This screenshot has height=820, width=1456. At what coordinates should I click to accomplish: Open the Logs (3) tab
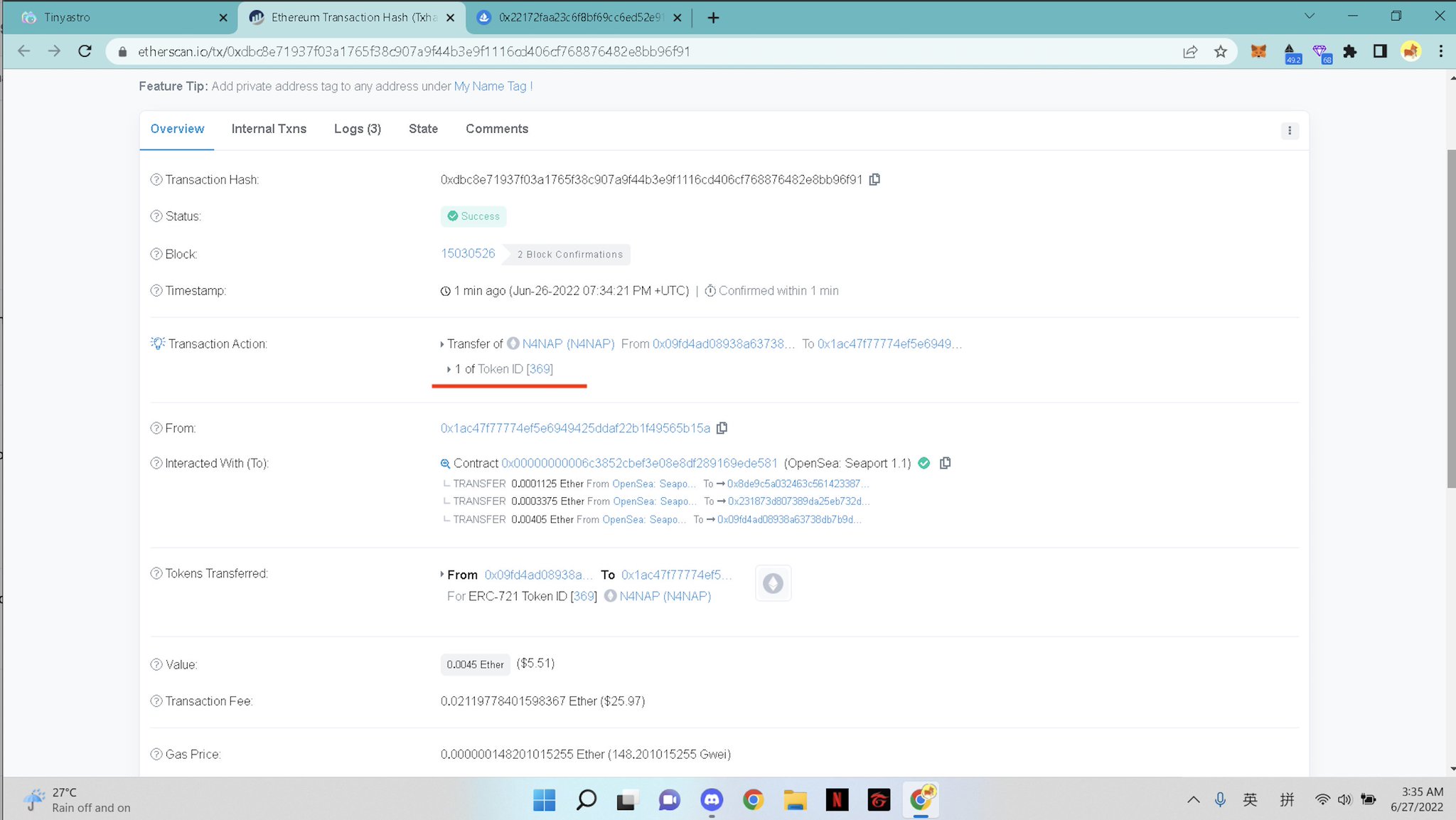coord(358,129)
